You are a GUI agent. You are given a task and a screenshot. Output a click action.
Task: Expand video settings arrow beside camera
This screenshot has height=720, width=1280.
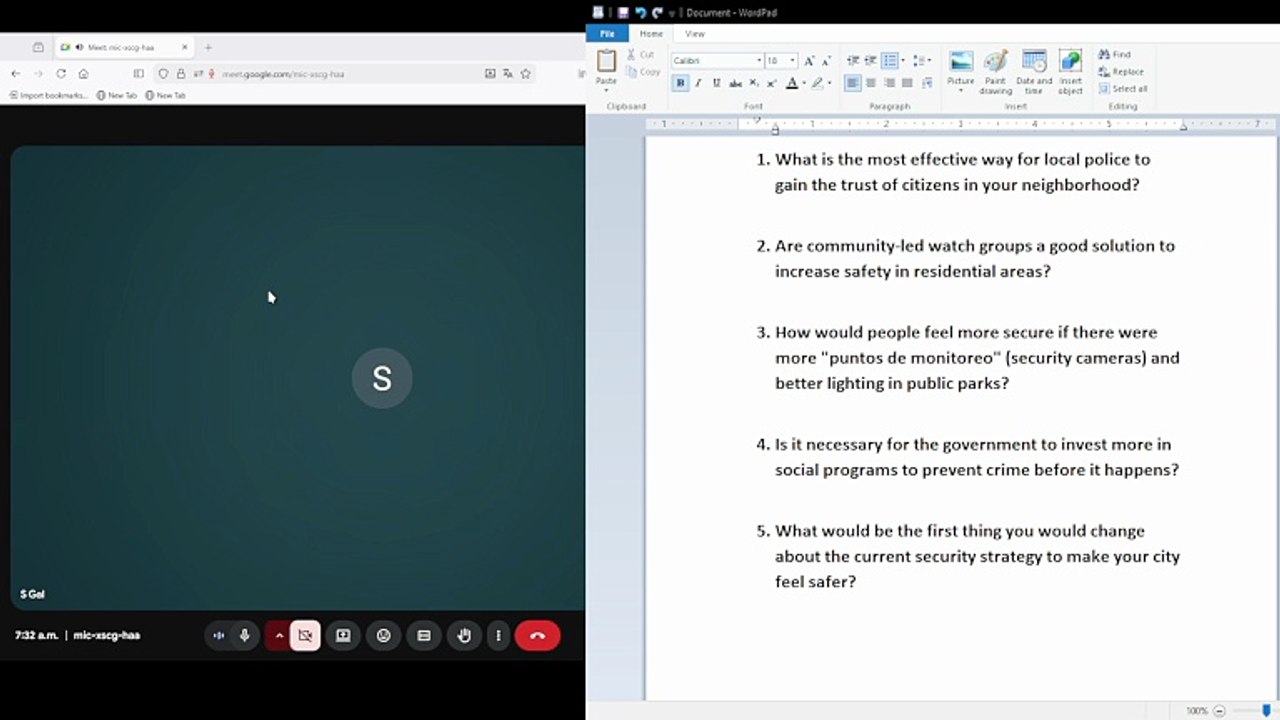pos(278,635)
